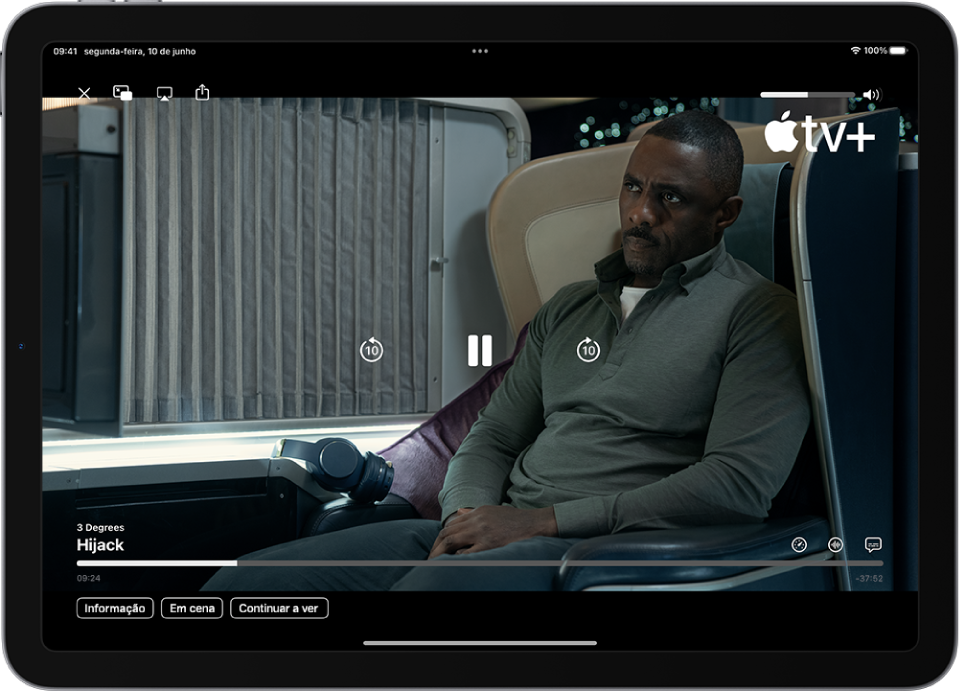Tap the 3 Degrees episode name
This screenshot has width=960, height=692.
click(100, 527)
